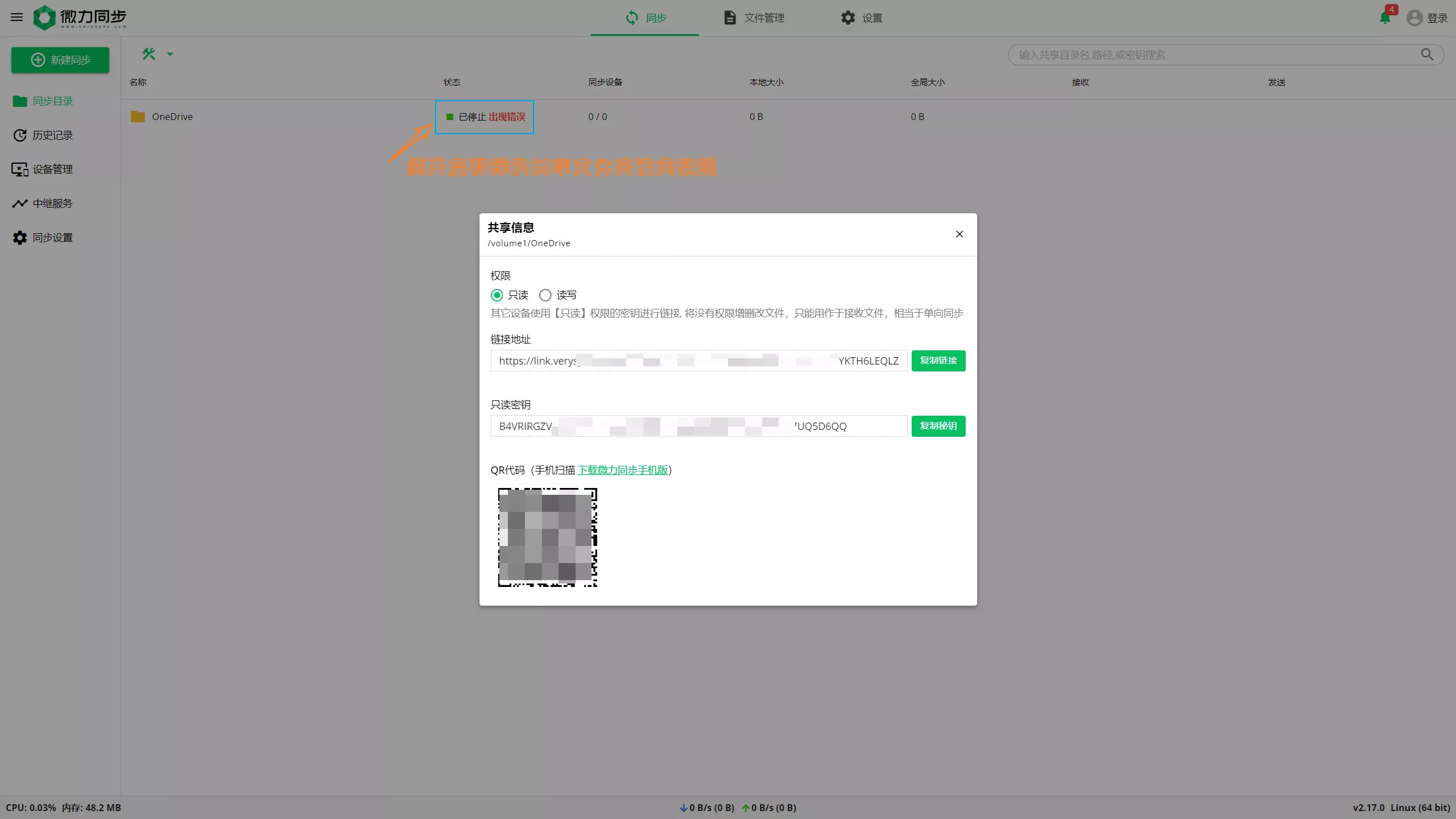The height and width of the screenshot is (819, 1456).
Task: Click the 设置 gear icon
Action: click(848, 18)
